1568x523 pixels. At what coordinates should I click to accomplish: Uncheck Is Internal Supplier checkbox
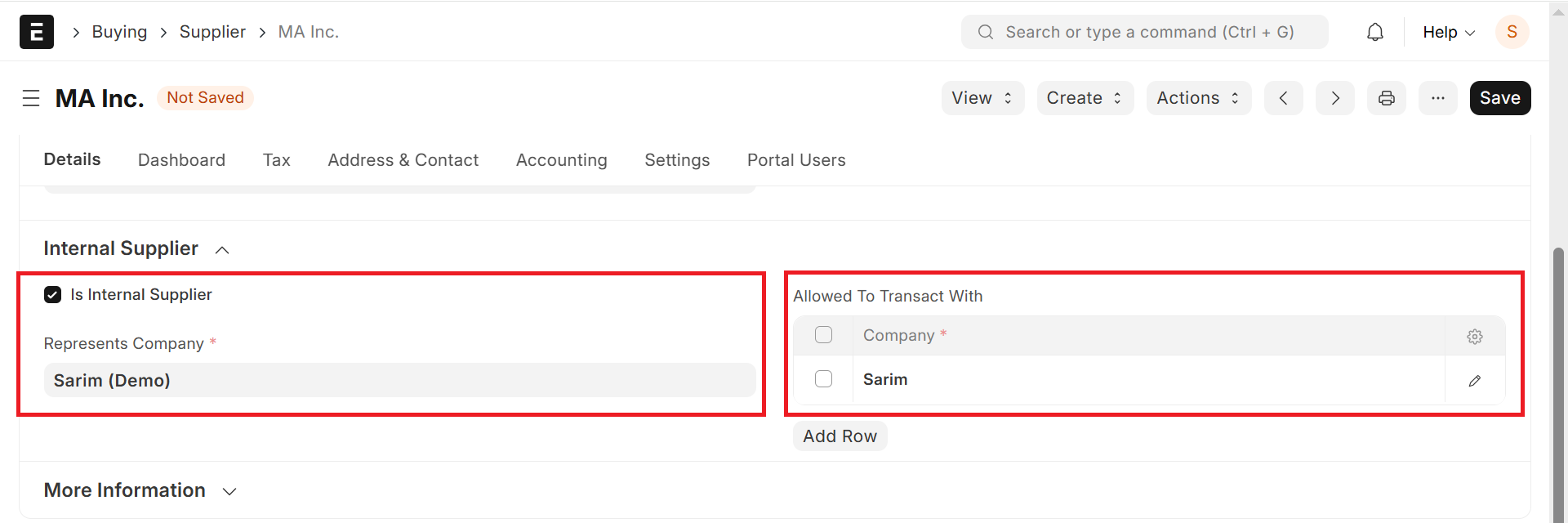tap(53, 295)
